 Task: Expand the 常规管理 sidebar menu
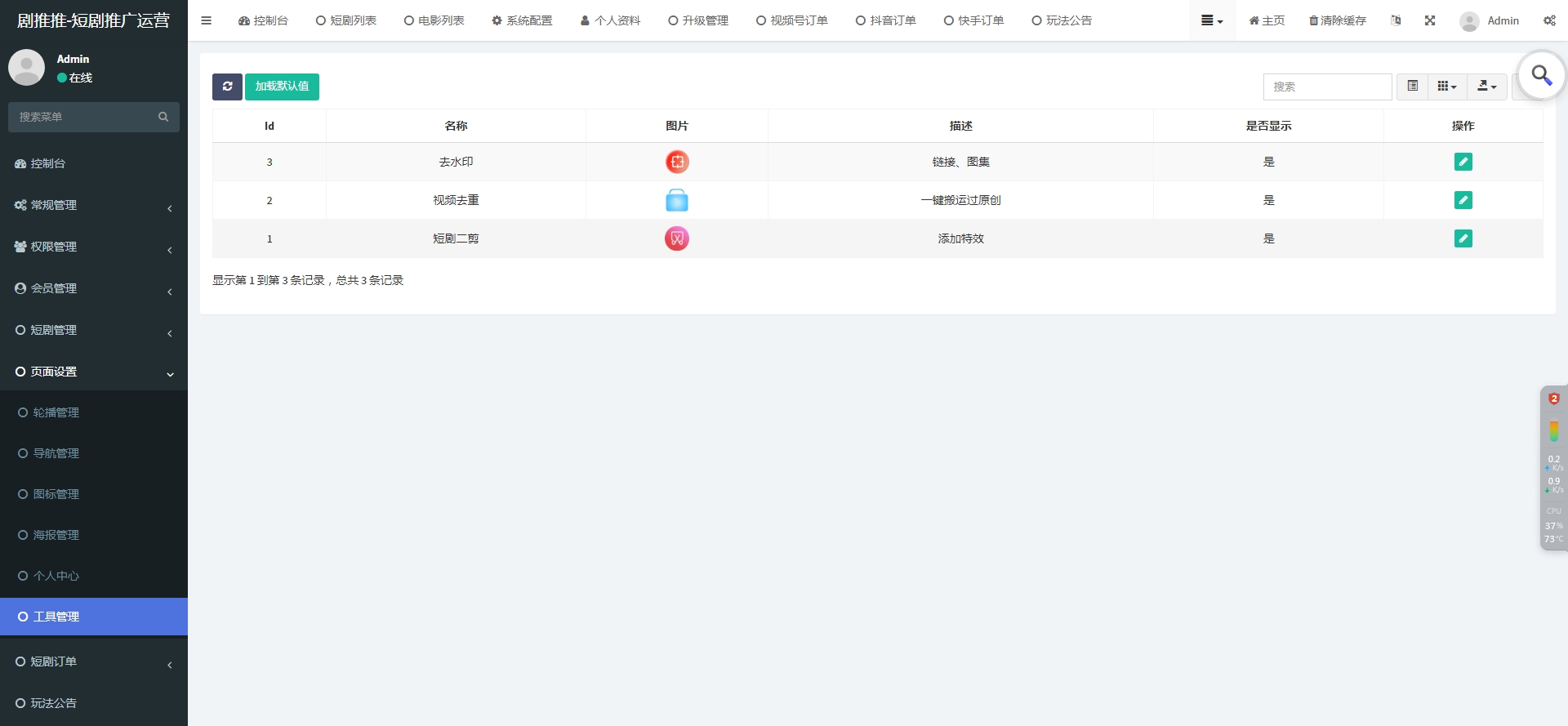coord(94,205)
